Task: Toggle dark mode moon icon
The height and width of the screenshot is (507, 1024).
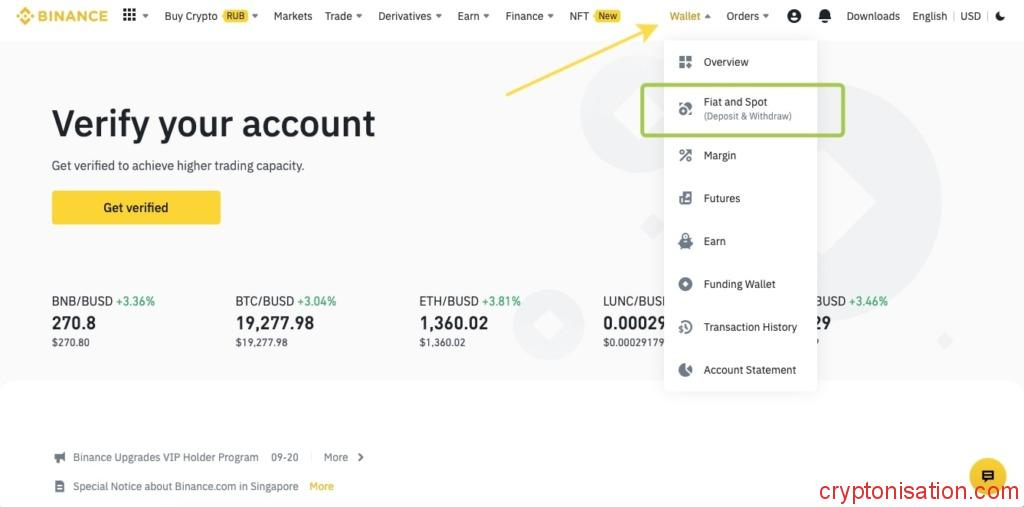Action: click(x=1000, y=16)
